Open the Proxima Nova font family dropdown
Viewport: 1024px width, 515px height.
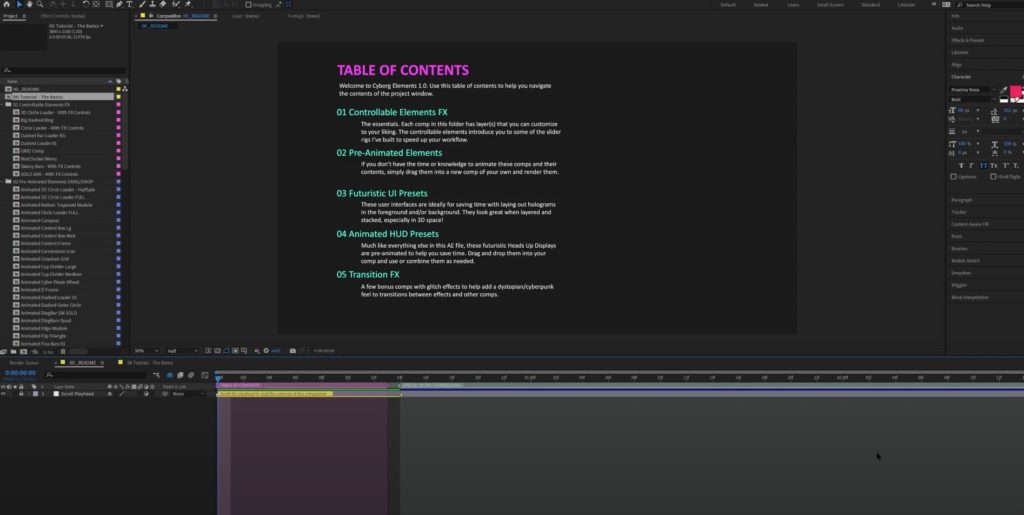point(973,90)
